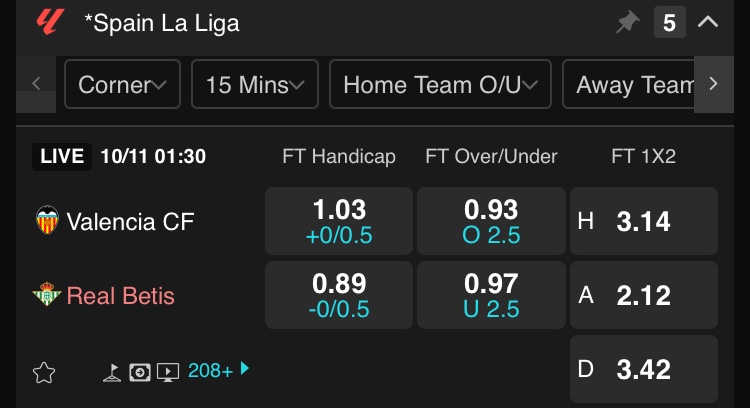Click the Real Betis team crest

47,295
